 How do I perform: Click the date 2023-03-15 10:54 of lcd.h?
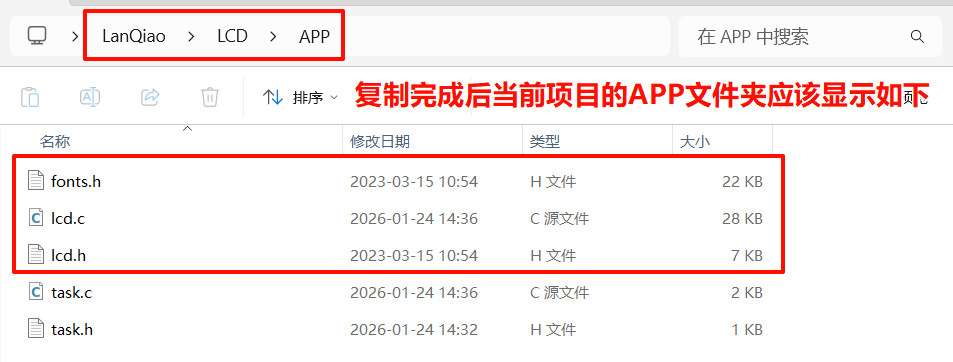click(x=414, y=256)
